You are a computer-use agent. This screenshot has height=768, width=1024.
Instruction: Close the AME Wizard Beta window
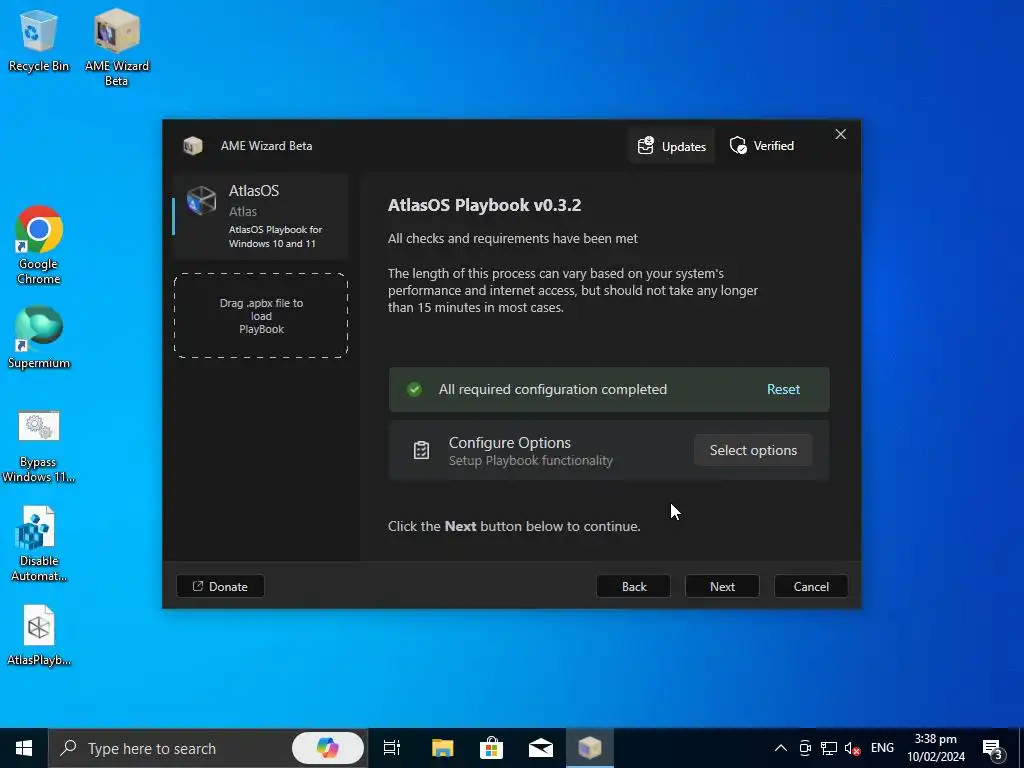[x=840, y=134]
